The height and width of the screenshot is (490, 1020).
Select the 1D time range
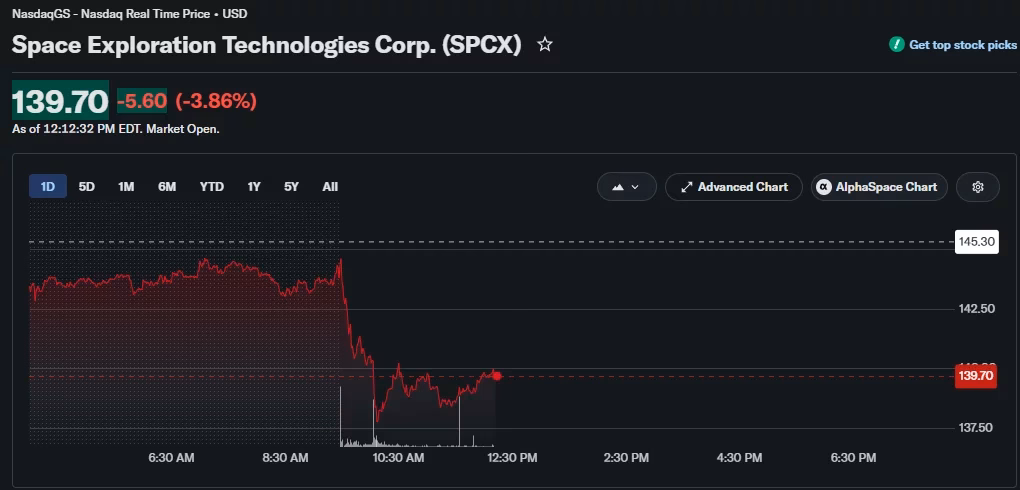coord(48,187)
